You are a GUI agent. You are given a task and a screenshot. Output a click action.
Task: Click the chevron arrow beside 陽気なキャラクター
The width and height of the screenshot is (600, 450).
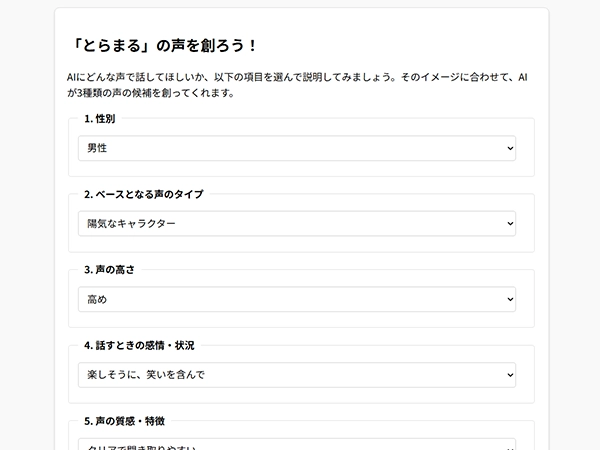click(x=509, y=223)
